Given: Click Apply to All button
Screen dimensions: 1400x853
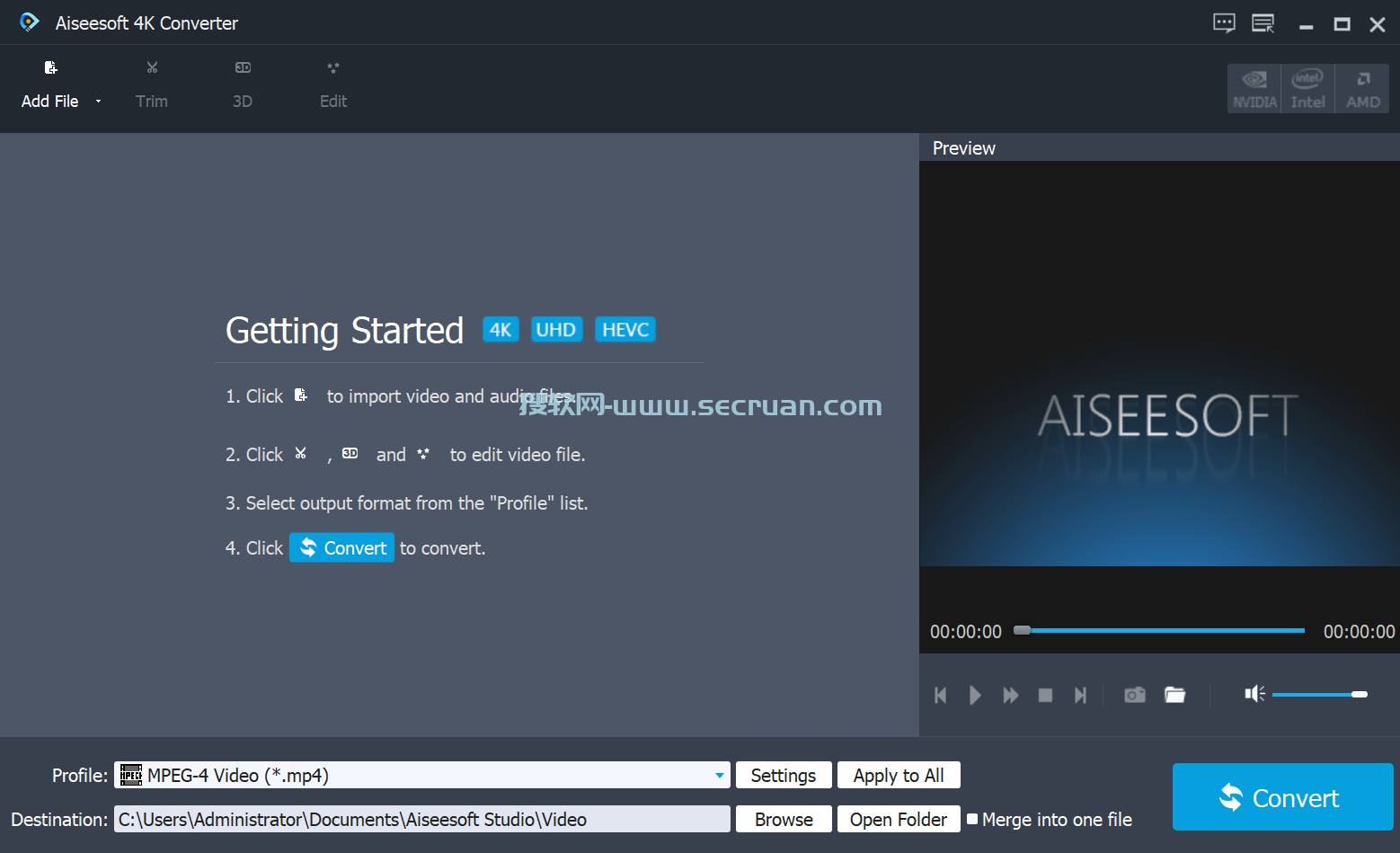Looking at the screenshot, I should coord(899,775).
